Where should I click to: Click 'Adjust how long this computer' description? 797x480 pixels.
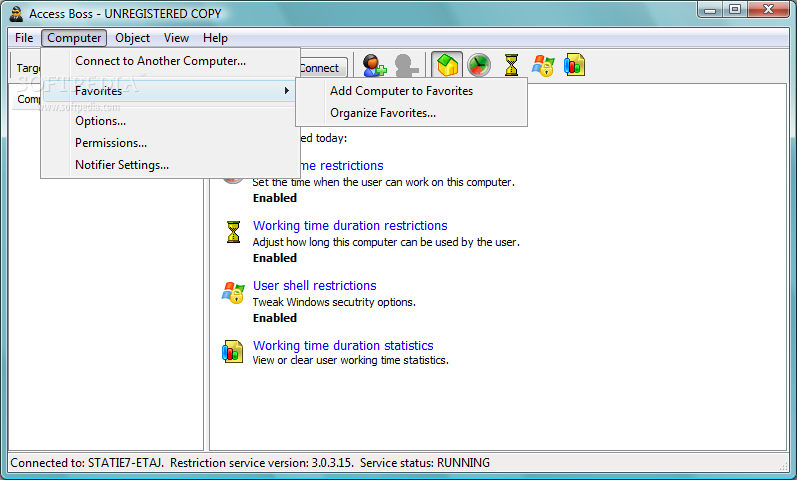click(386, 242)
